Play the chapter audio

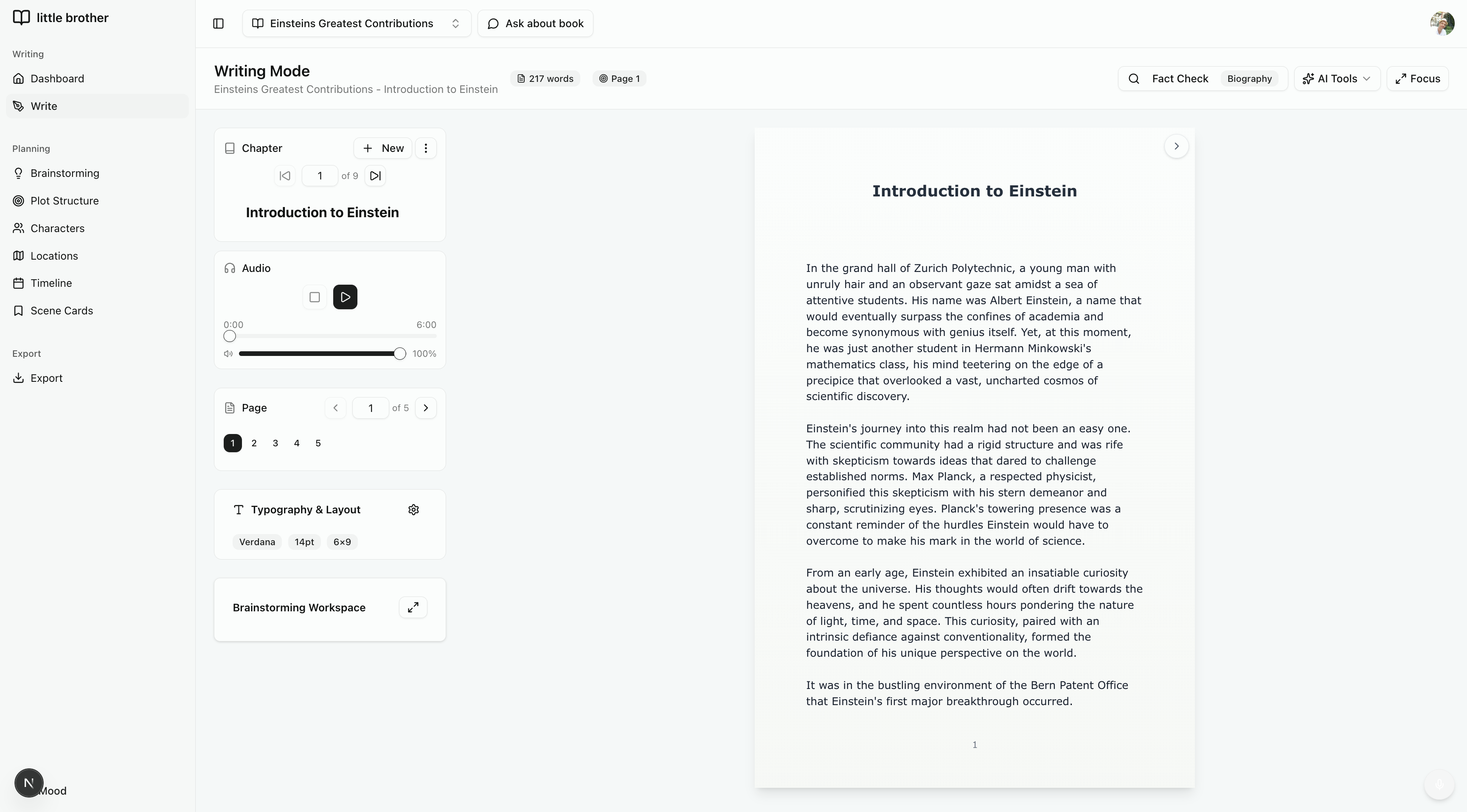(345, 297)
